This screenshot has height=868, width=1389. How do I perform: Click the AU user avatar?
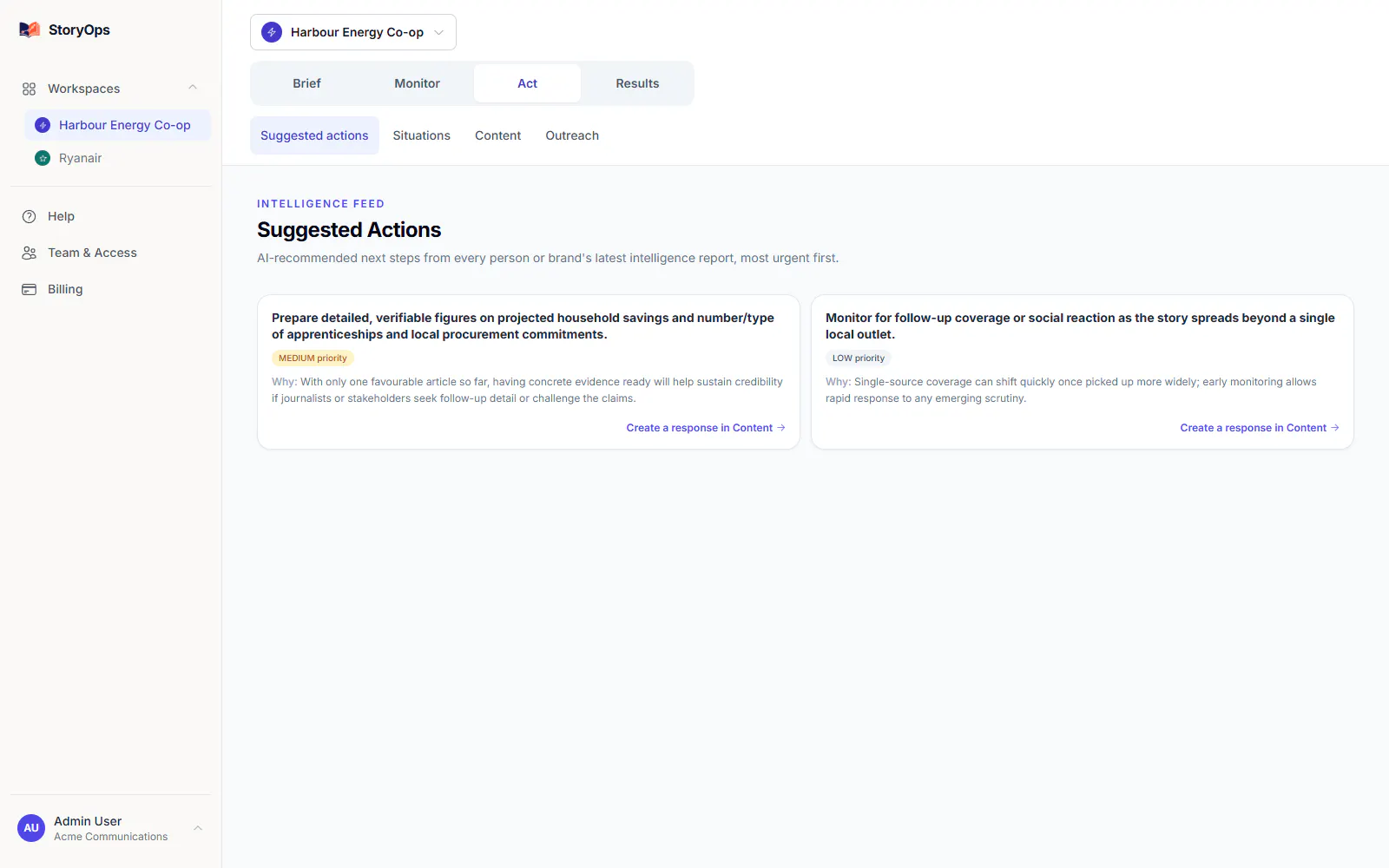point(31,828)
